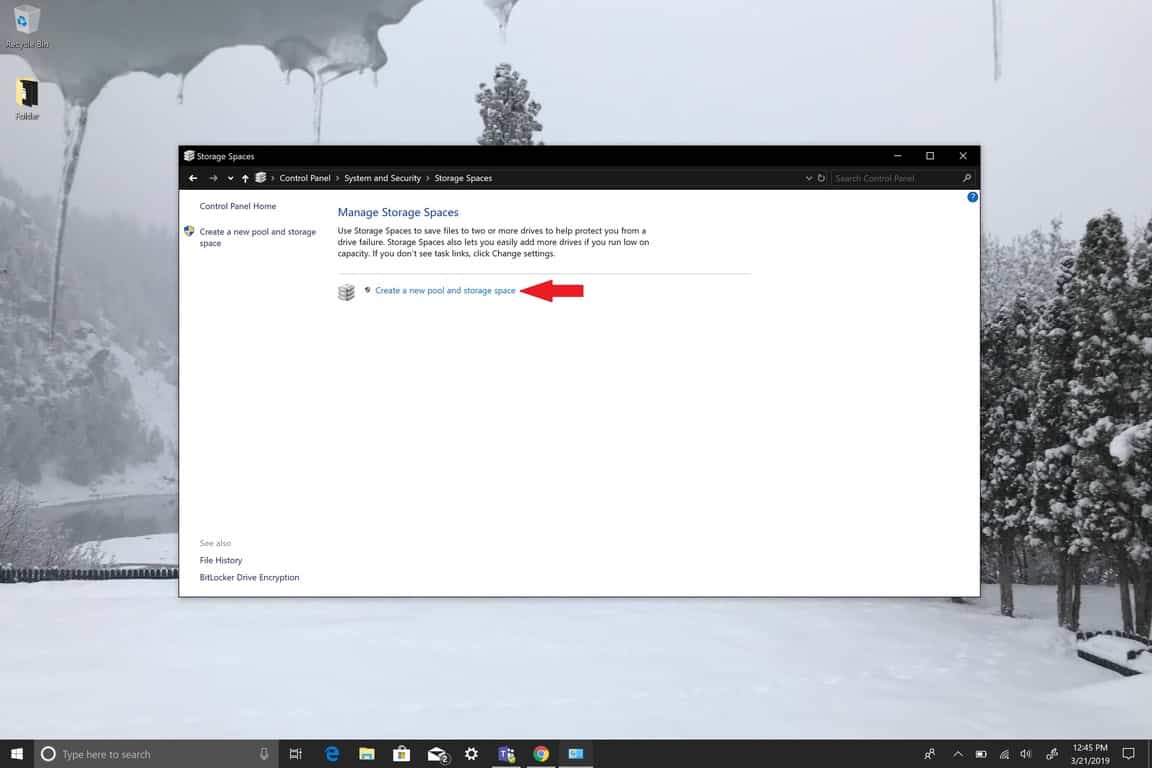The image size is (1152, 768).
Task: Minimize the Storage Spaces window
Action: (x=897, y=156)
